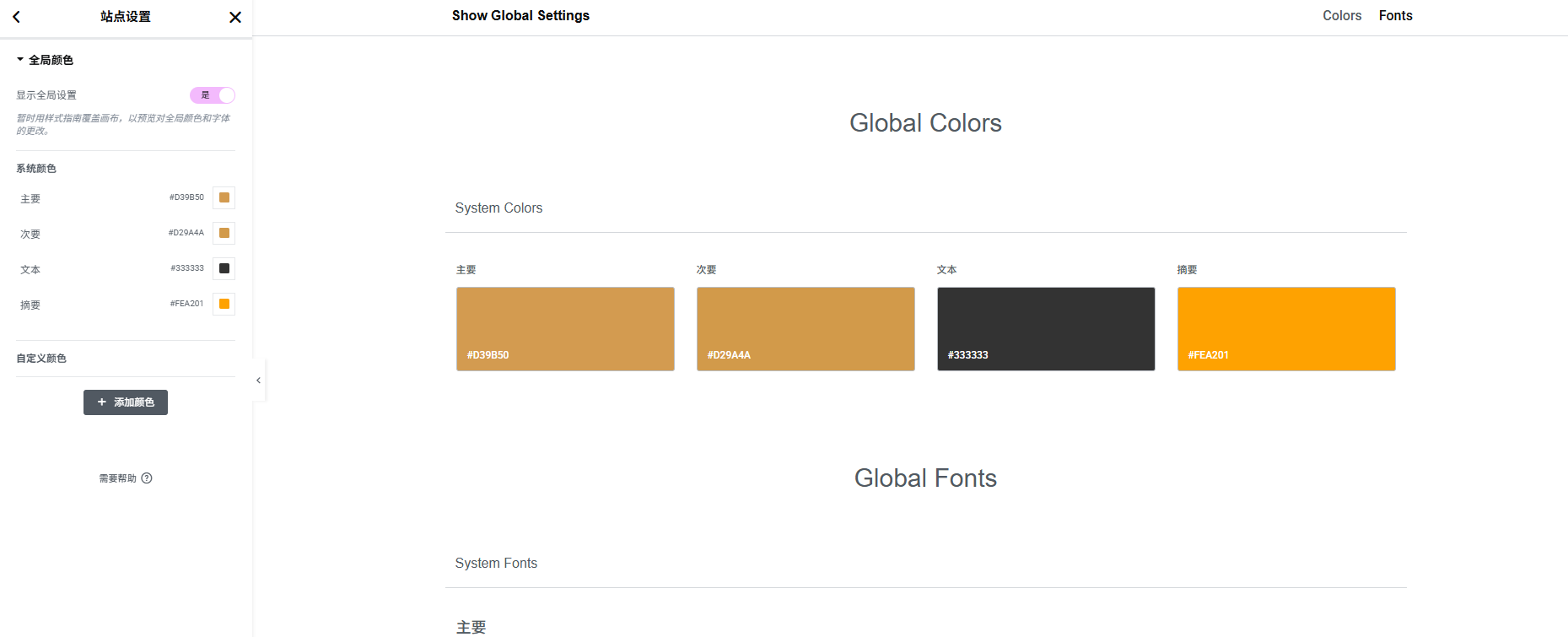Click the 添加颜色 button
Screen dimensions: 1568x637
[126, 402]
